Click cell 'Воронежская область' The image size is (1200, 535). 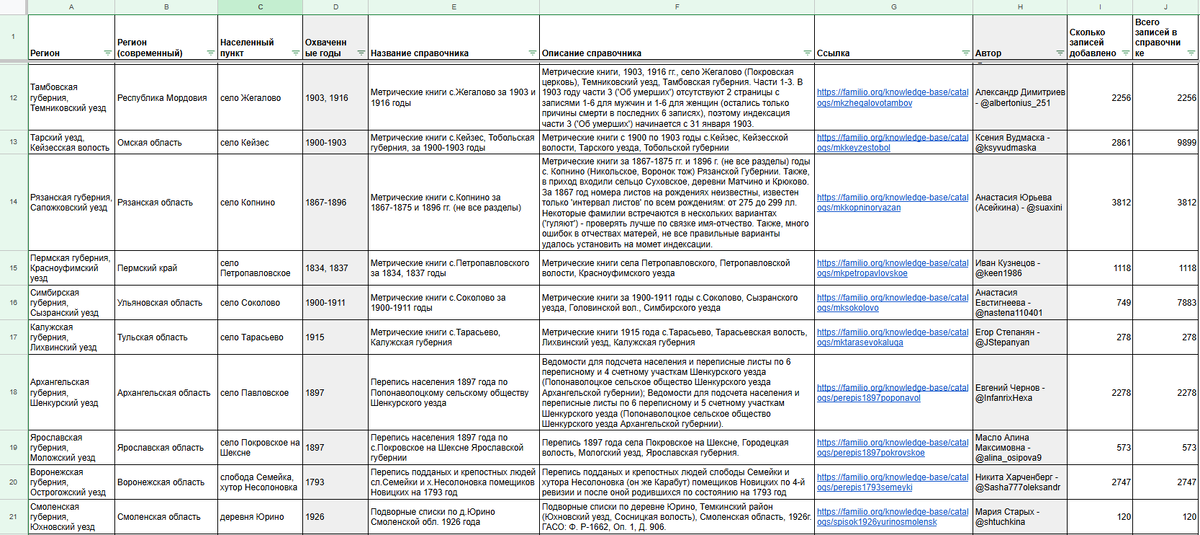coord(165,482)
